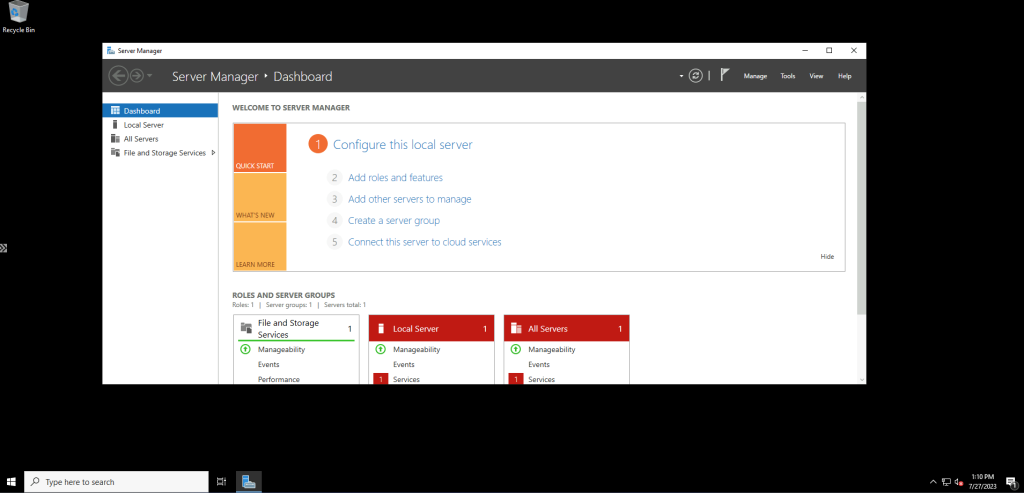This screenshot has width=1024, height=493.
Task: Click green manageability icon in File Storage tile
Action: [x=246, y=349]
